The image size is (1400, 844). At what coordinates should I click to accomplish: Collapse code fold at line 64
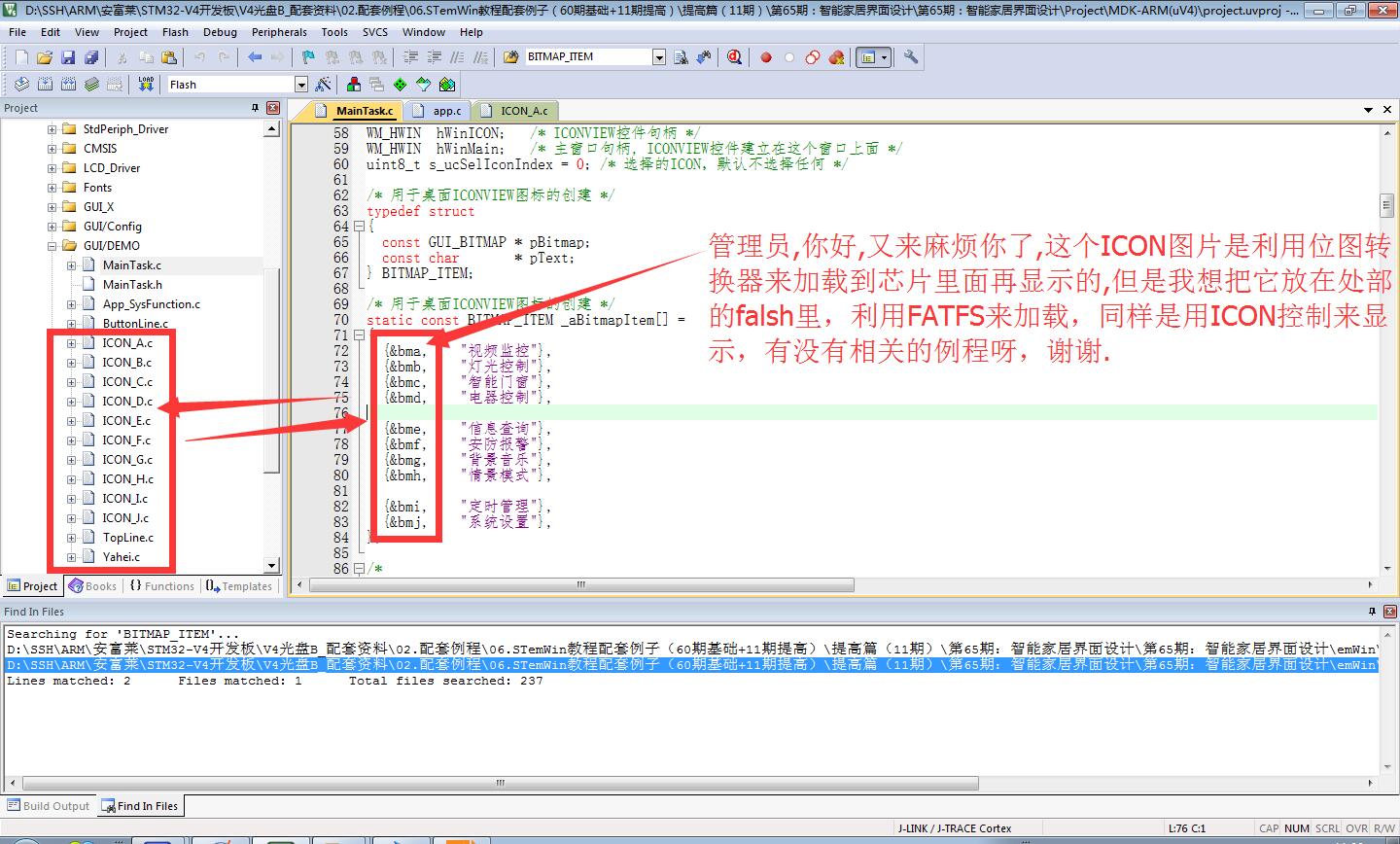pos(358,227)
